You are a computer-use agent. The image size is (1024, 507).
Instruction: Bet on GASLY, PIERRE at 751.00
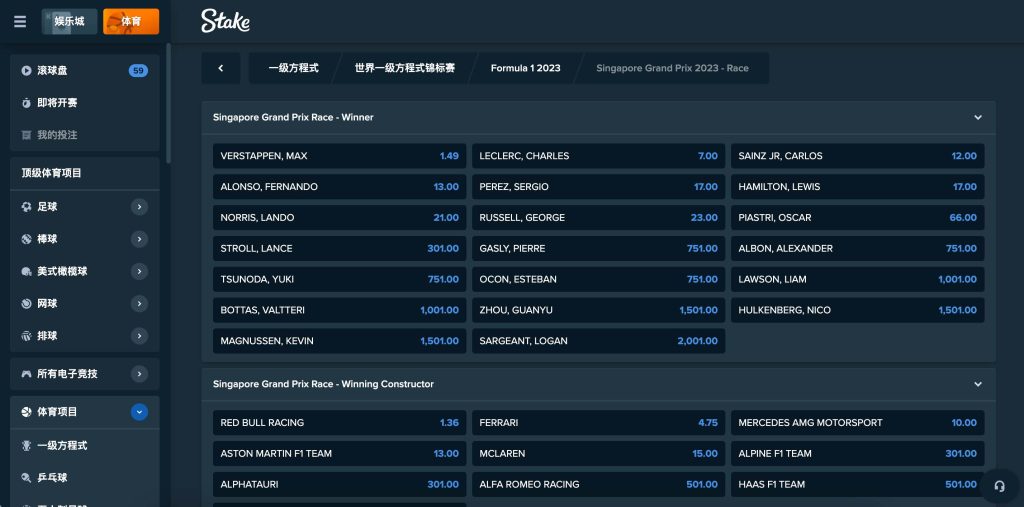tap(598, 248)
